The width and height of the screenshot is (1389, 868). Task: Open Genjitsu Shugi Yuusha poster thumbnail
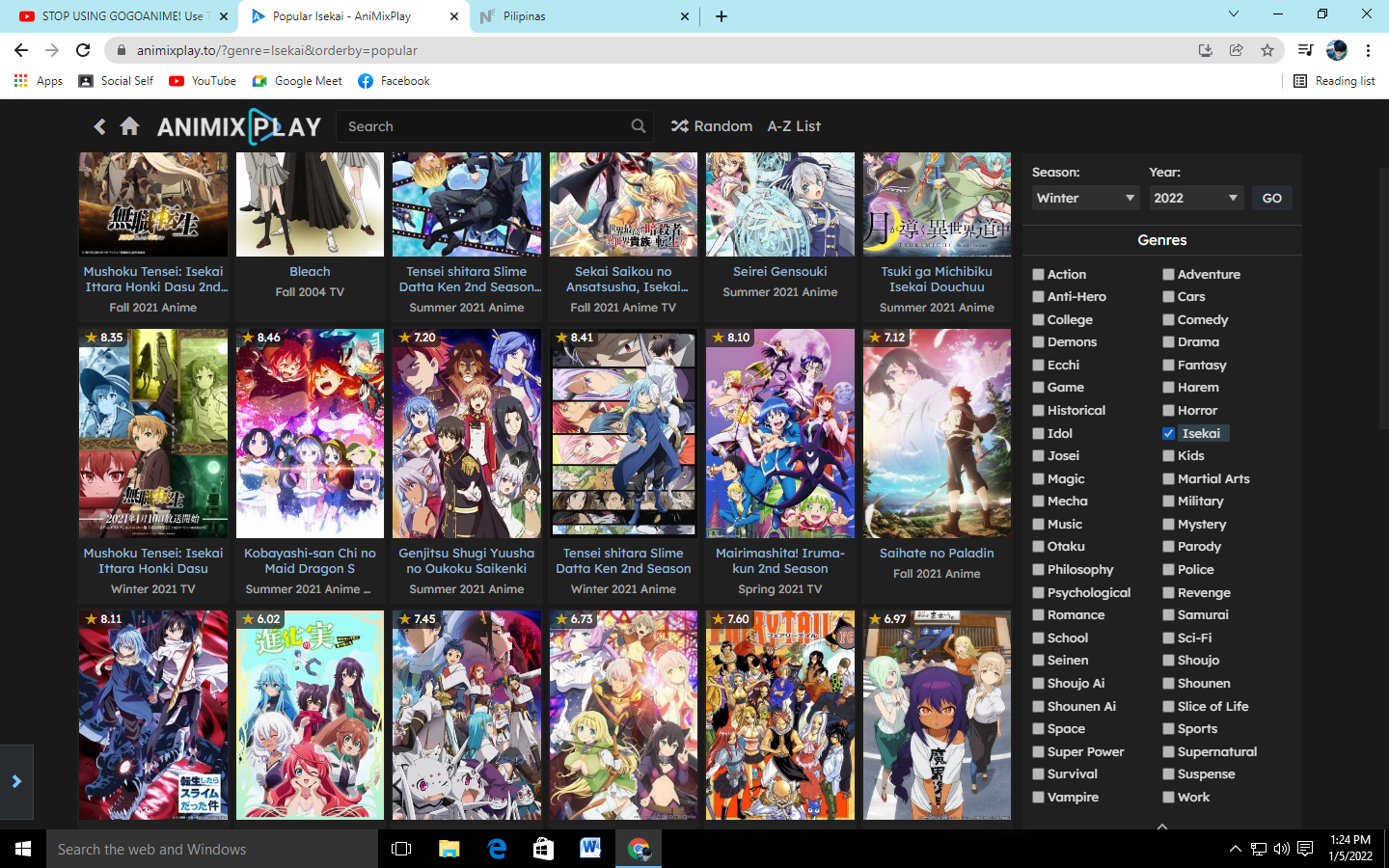[x=467, y=433]
